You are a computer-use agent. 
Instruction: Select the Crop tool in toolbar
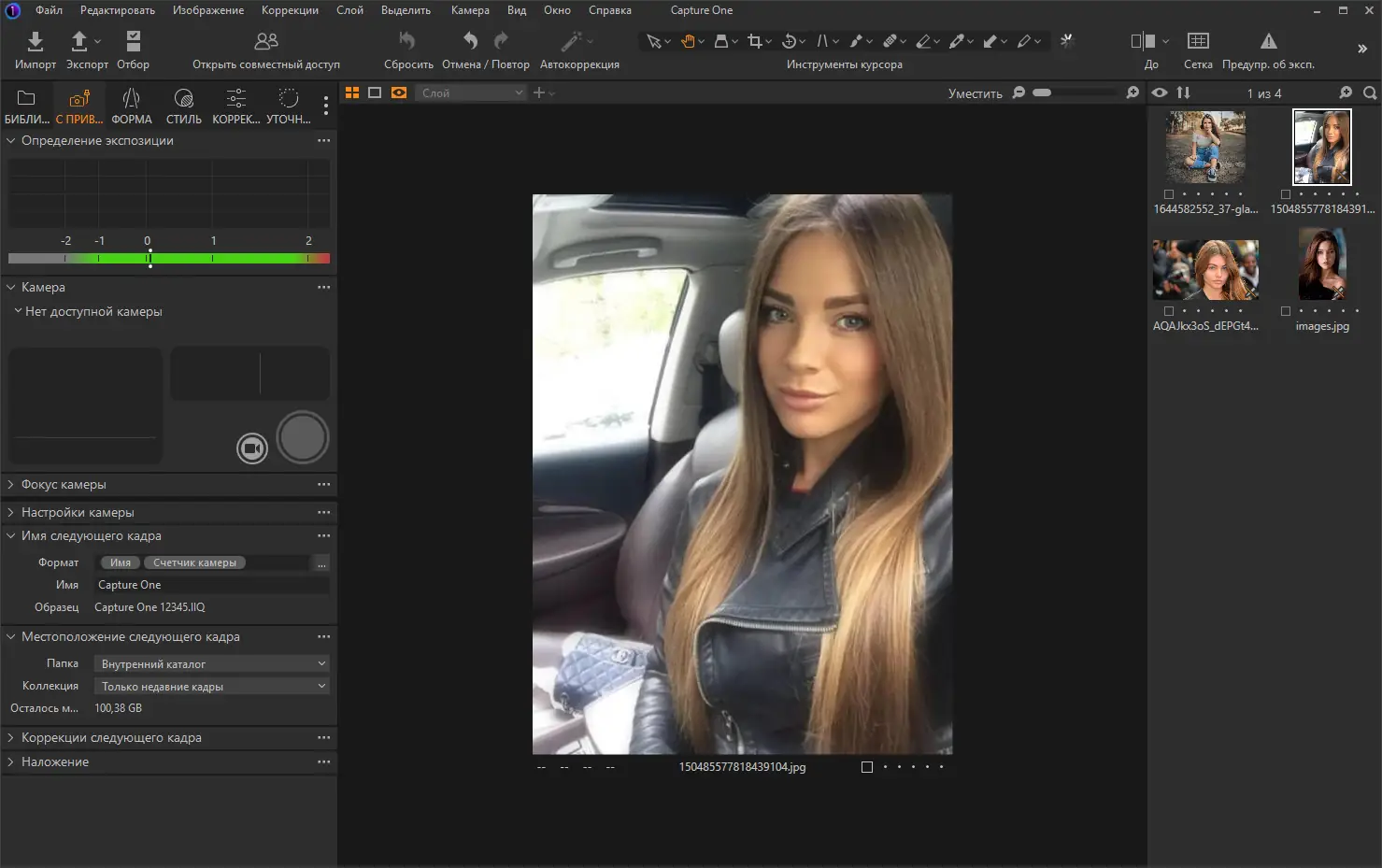[755, 41]
